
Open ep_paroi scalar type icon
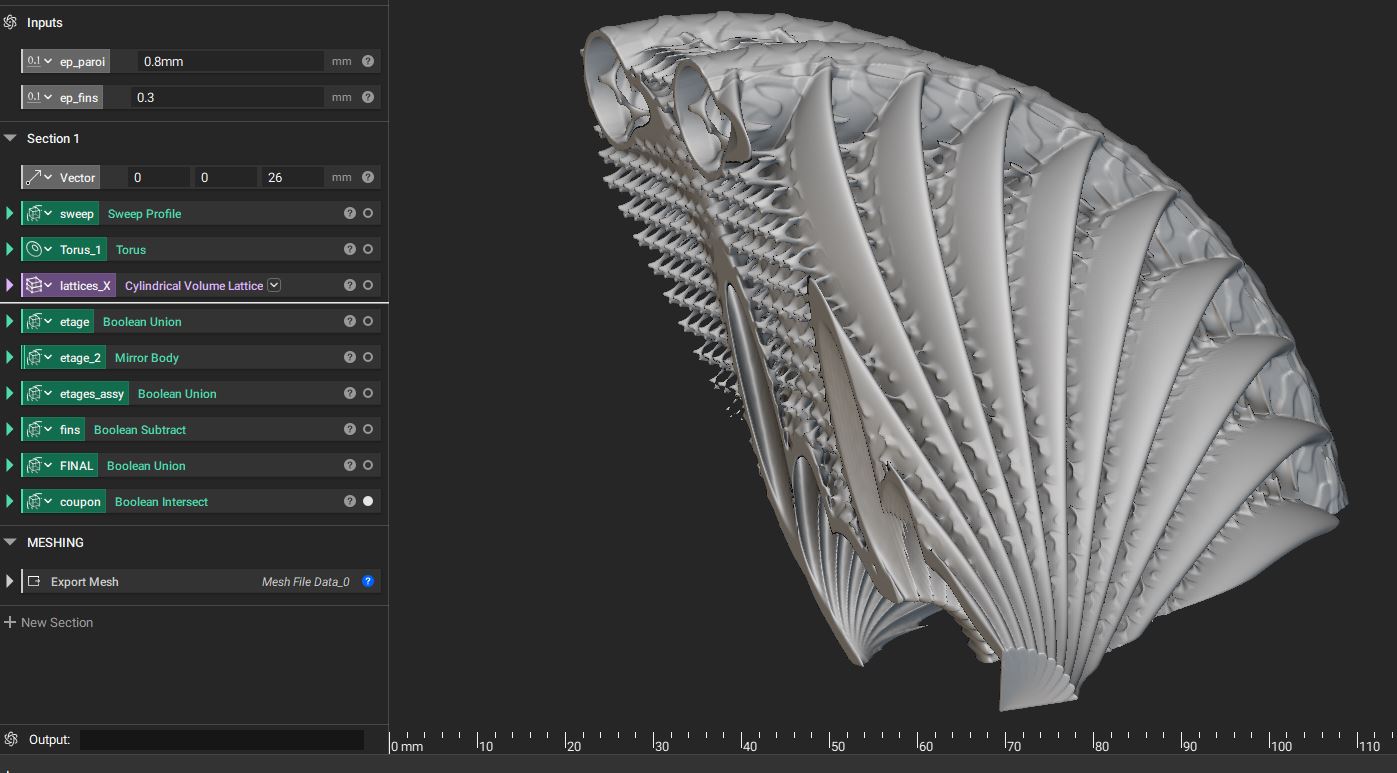pyautogui.click(x=39, y=61)
